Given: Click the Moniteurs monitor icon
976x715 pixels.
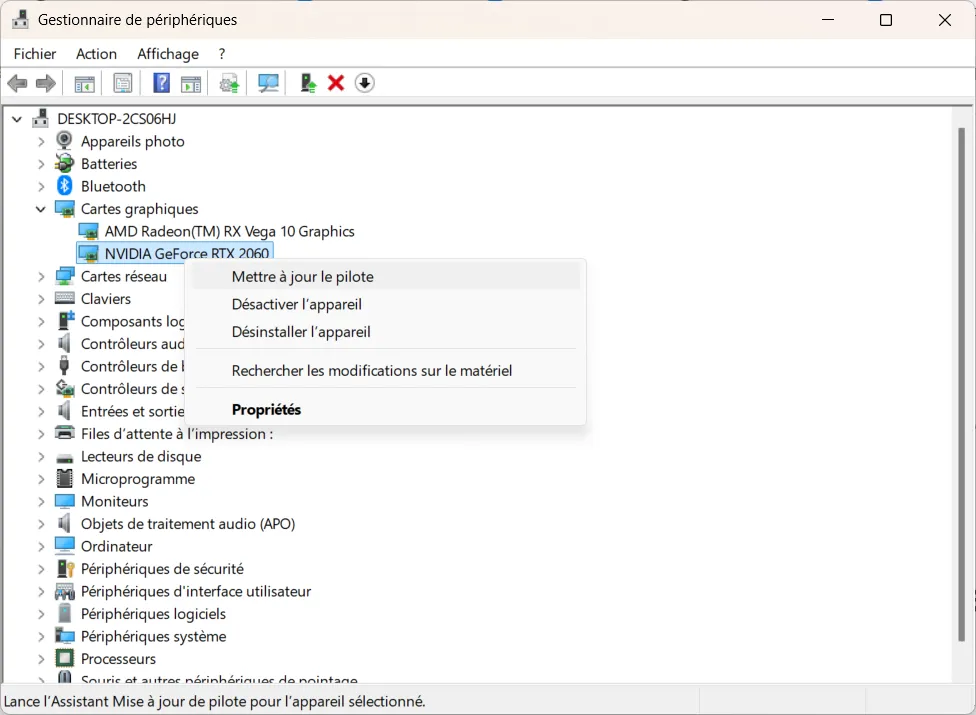Looking at the screenshot, I should point(65,500).
